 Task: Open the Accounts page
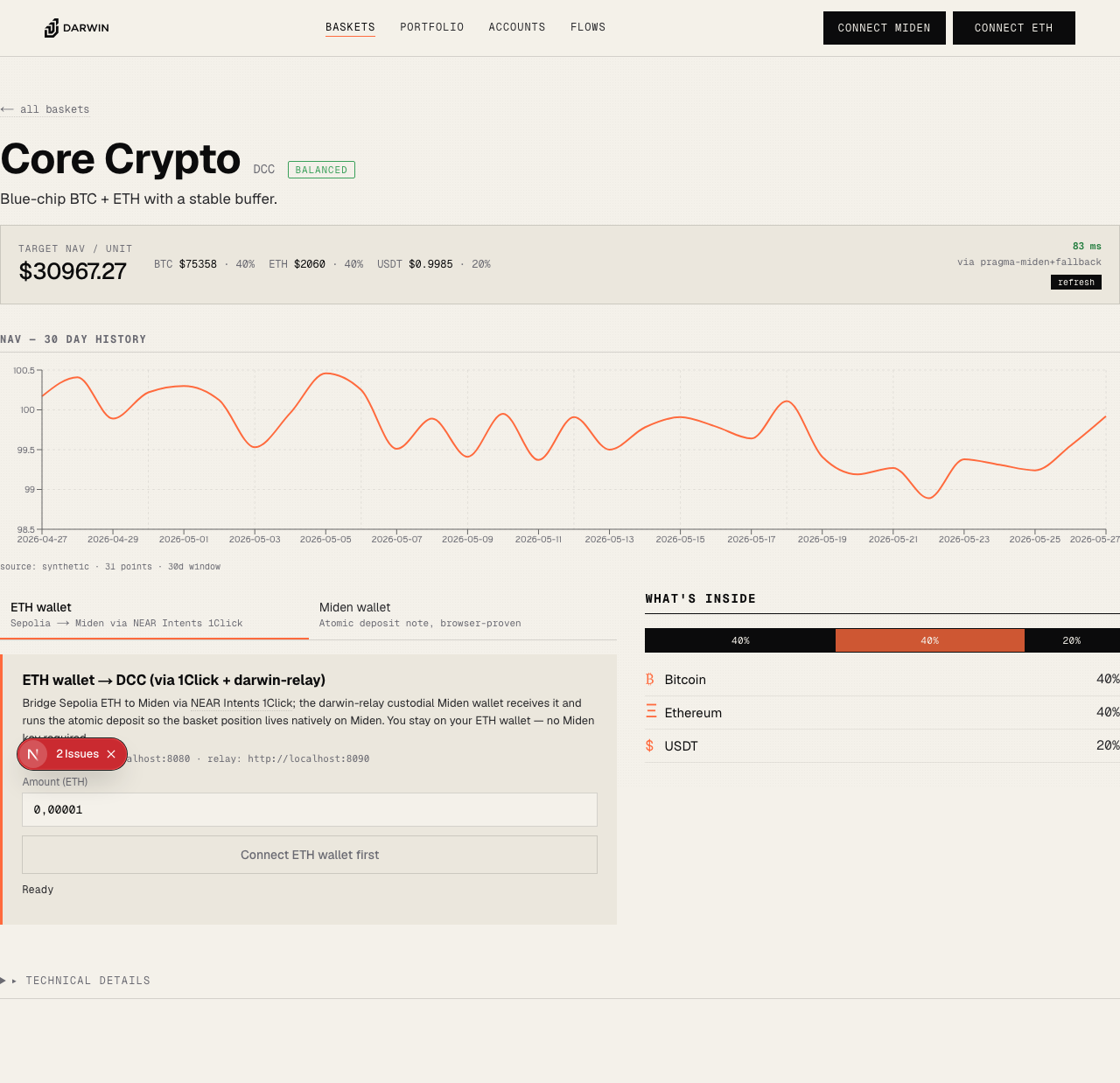click(x=517, y=27)
